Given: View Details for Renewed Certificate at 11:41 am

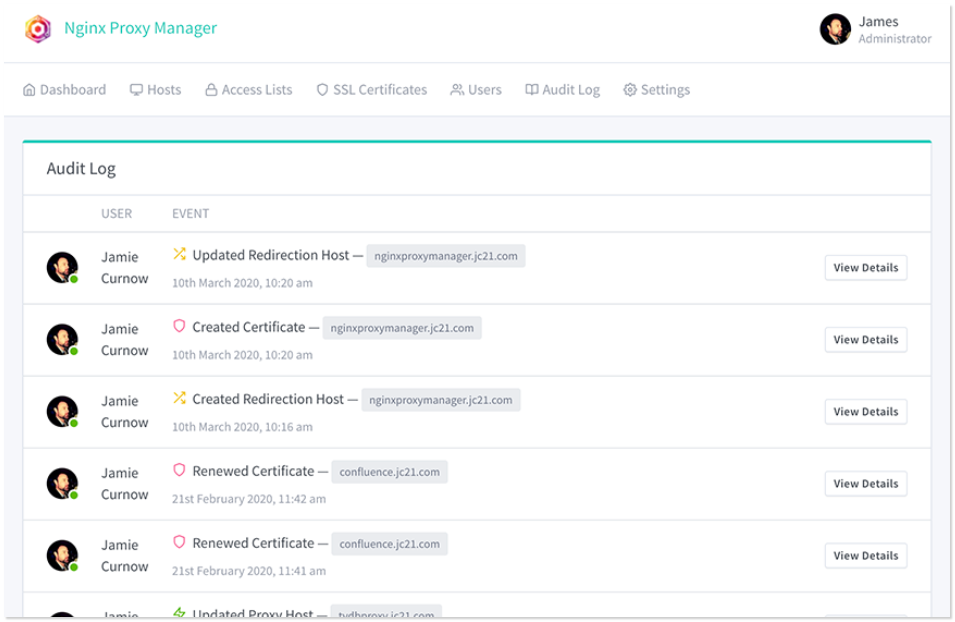Looking at the screenshot, I should pyautogui.click(x=865, y=556).
